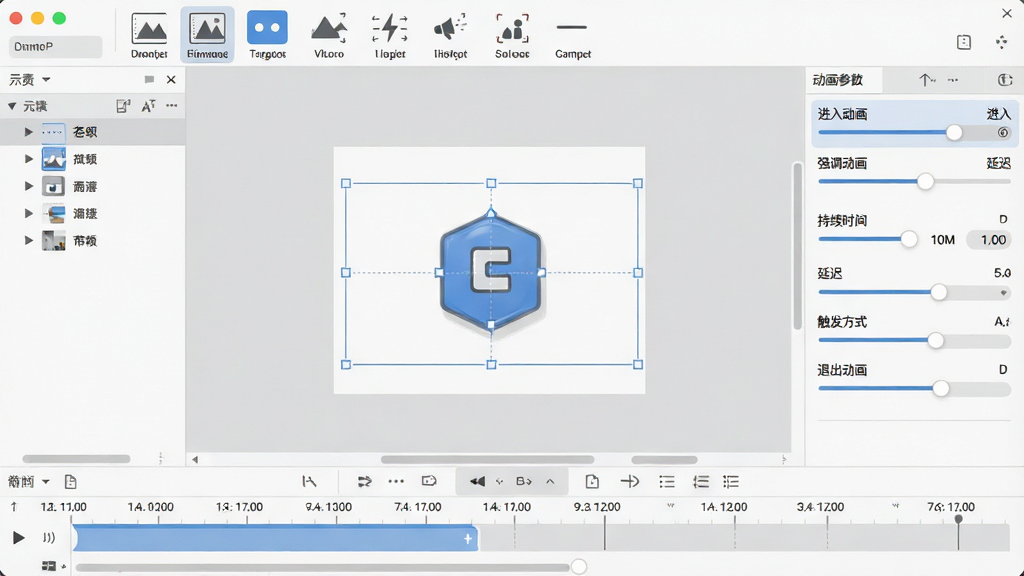1024x576 pixels.
Task: Toggle the timeline audio icon
Action: pos(49,537)
